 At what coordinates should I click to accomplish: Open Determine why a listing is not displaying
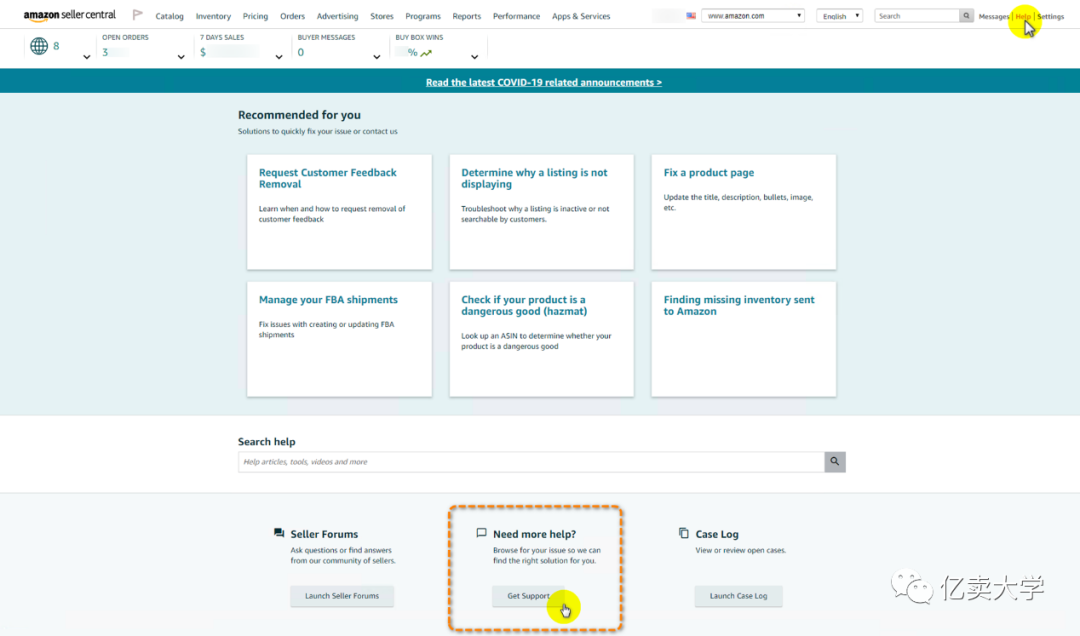[x=541, y=212]
